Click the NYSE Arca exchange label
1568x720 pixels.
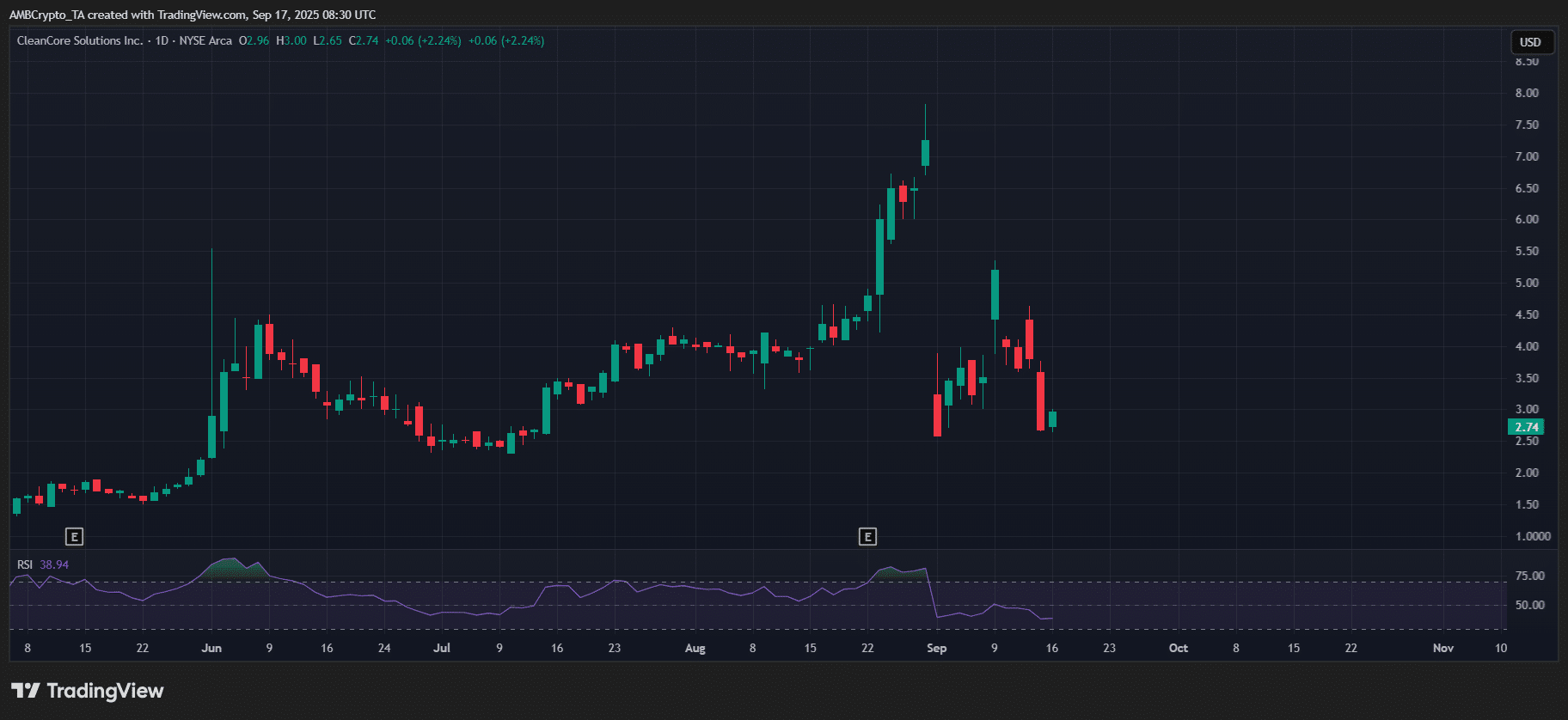(x=205, y=40)
